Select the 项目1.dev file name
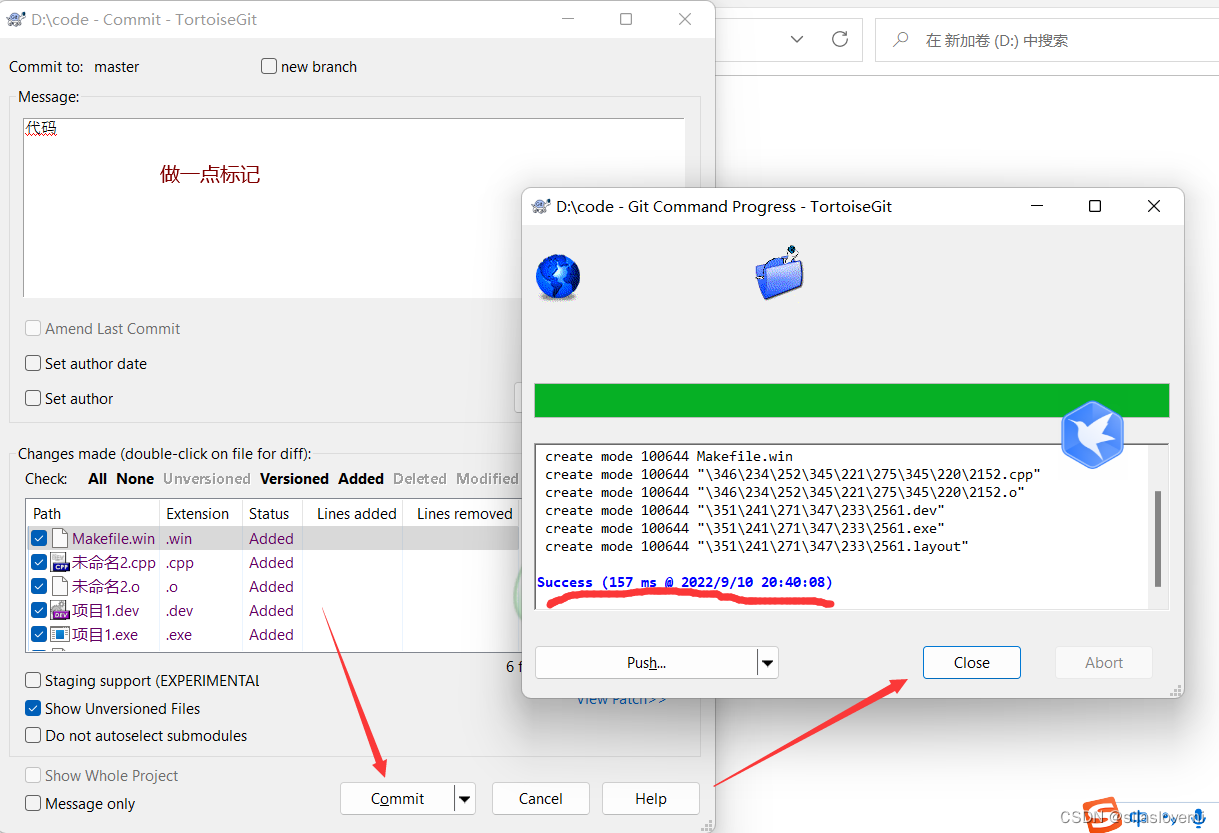The image size is (1219, 833). point(105,610)
